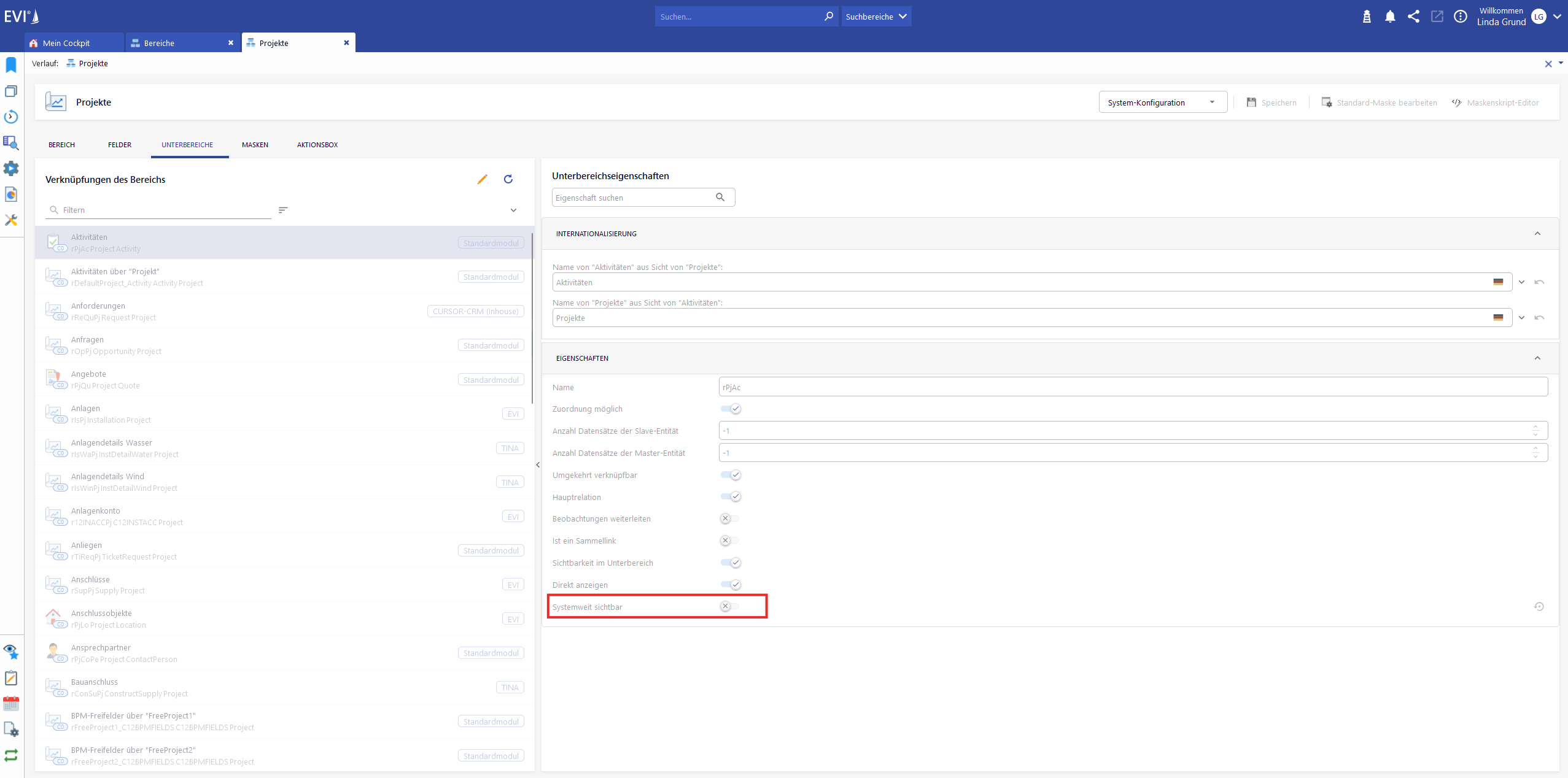
Task: Click the sort icon next to Filtern
Action: pyautogui.click(x=283, y=210)
